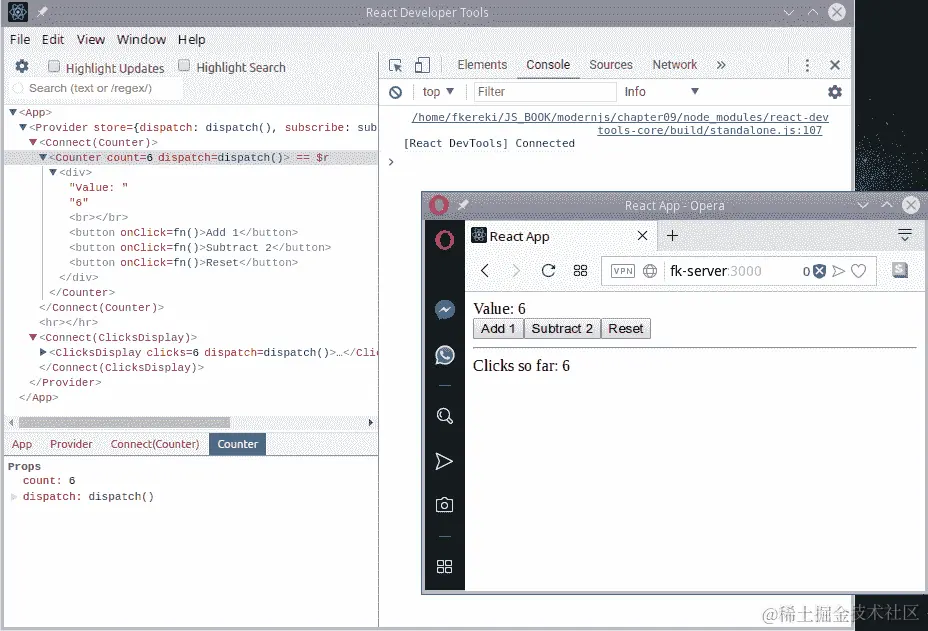Go back in Opera browser
928x631 pixels.
pos(485,271)
